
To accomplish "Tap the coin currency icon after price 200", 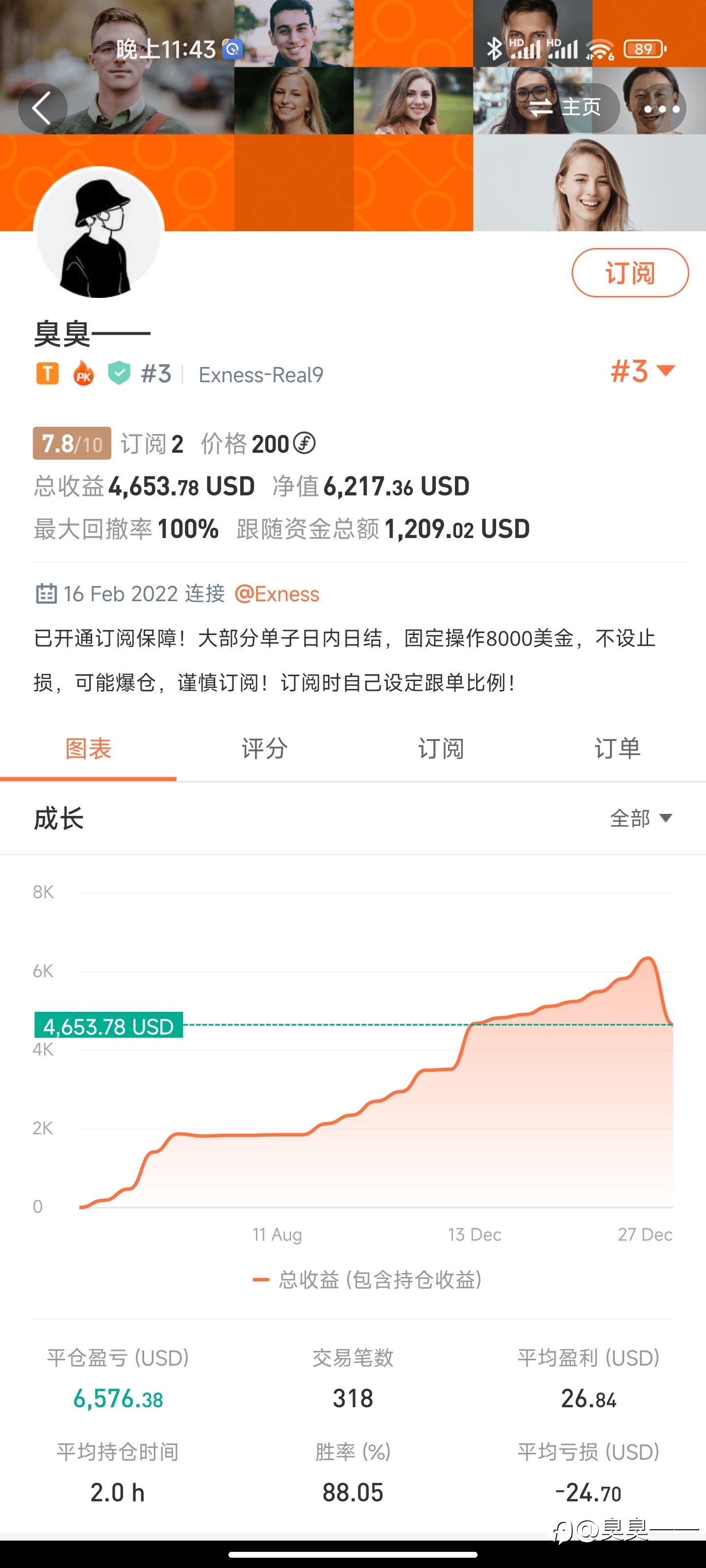I will pos(304,443).
